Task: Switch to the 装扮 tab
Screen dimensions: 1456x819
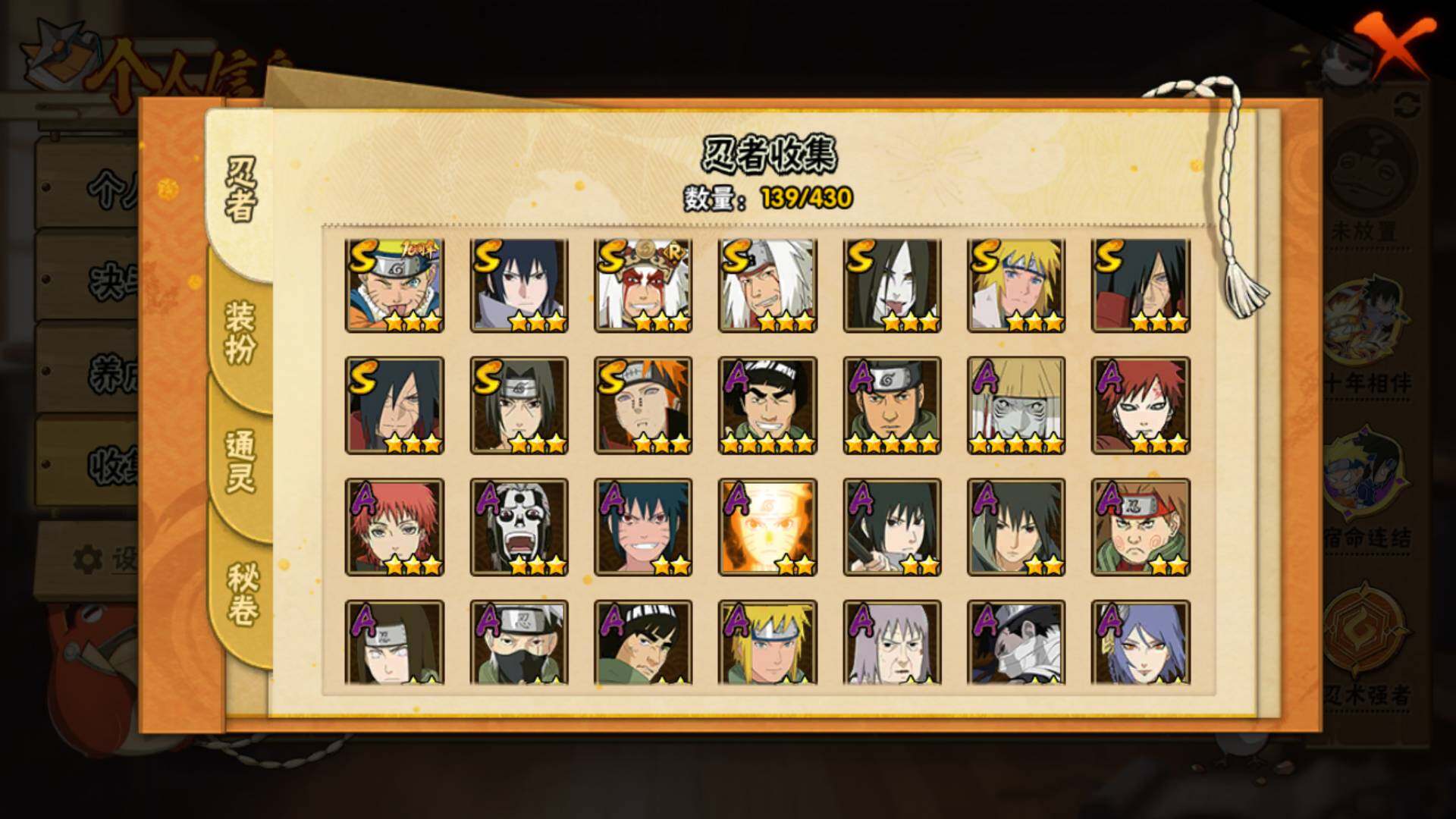Action: pos(240,332)
